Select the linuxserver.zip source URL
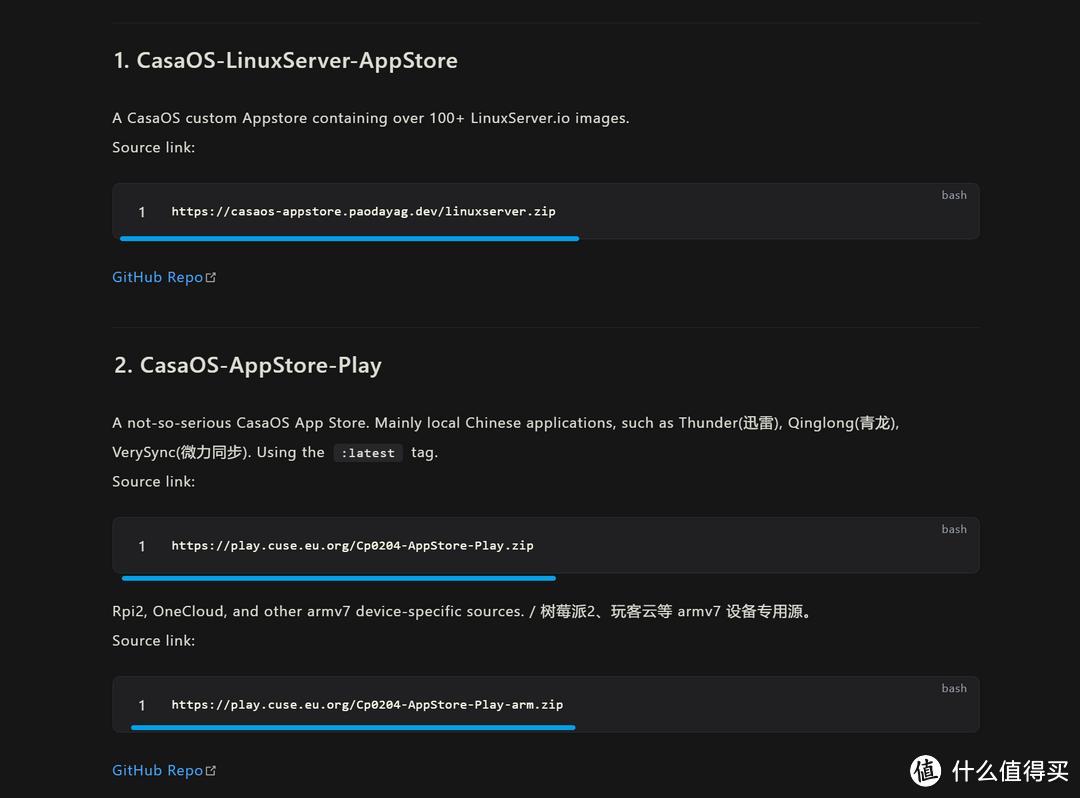 pyautogui.click(x=363, y=211)
